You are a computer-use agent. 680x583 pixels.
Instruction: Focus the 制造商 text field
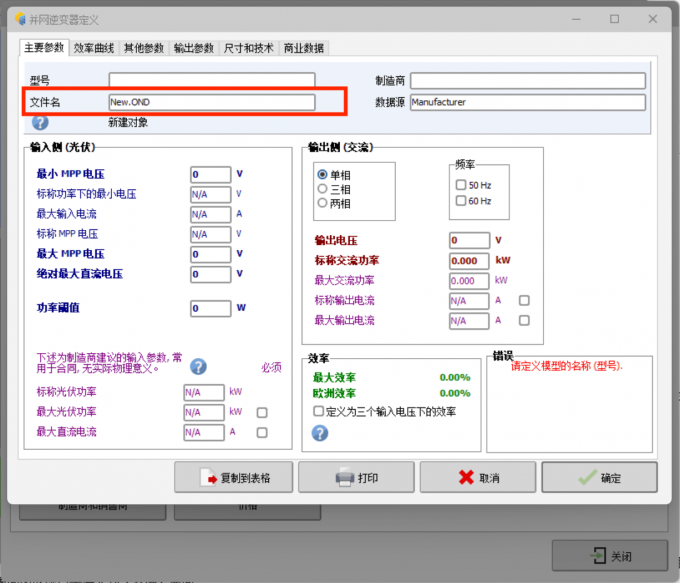528,80
